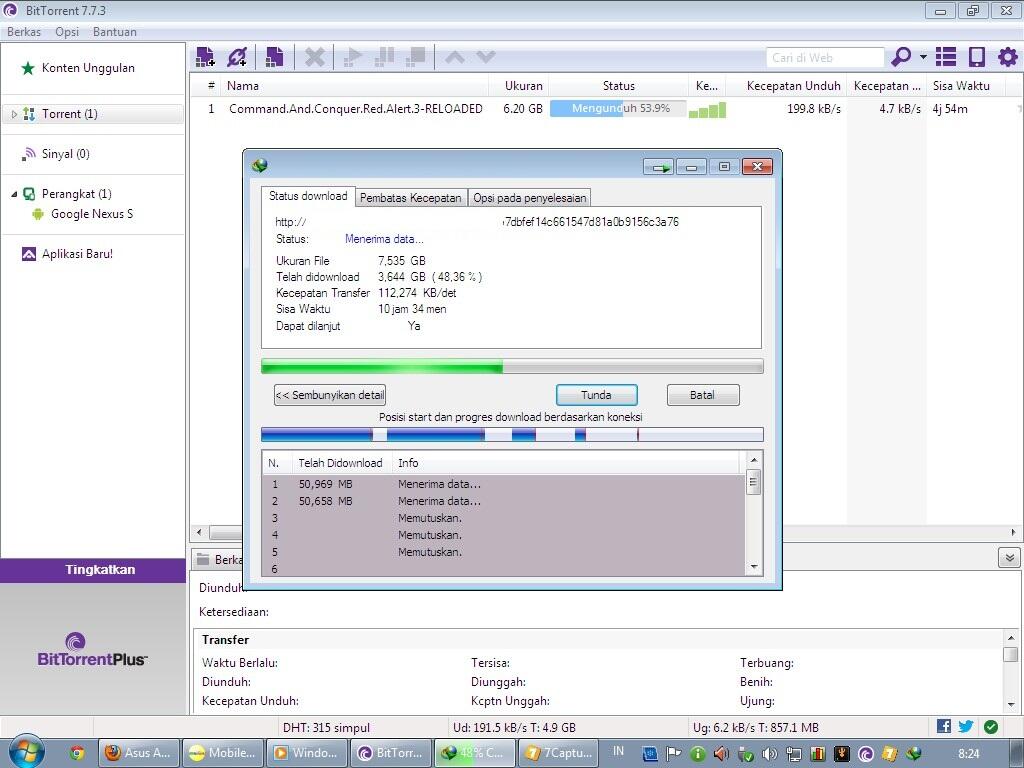Open Windows Start button
Image resolution: width=1024 pixels, height=768 pixels.
25,750
